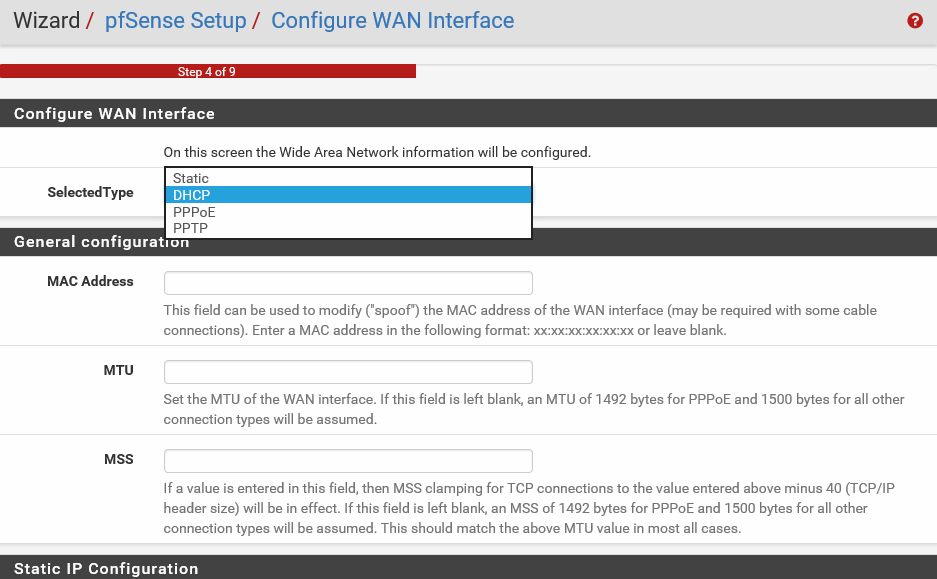
Task: Click the SelectedType field label
Action: [x=90, y=192]
